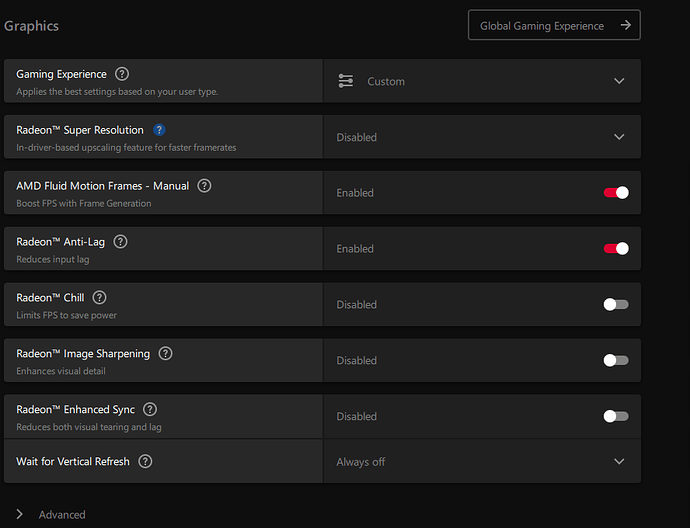
Task: Click the Graphics section heading
Action: [31, 26]
